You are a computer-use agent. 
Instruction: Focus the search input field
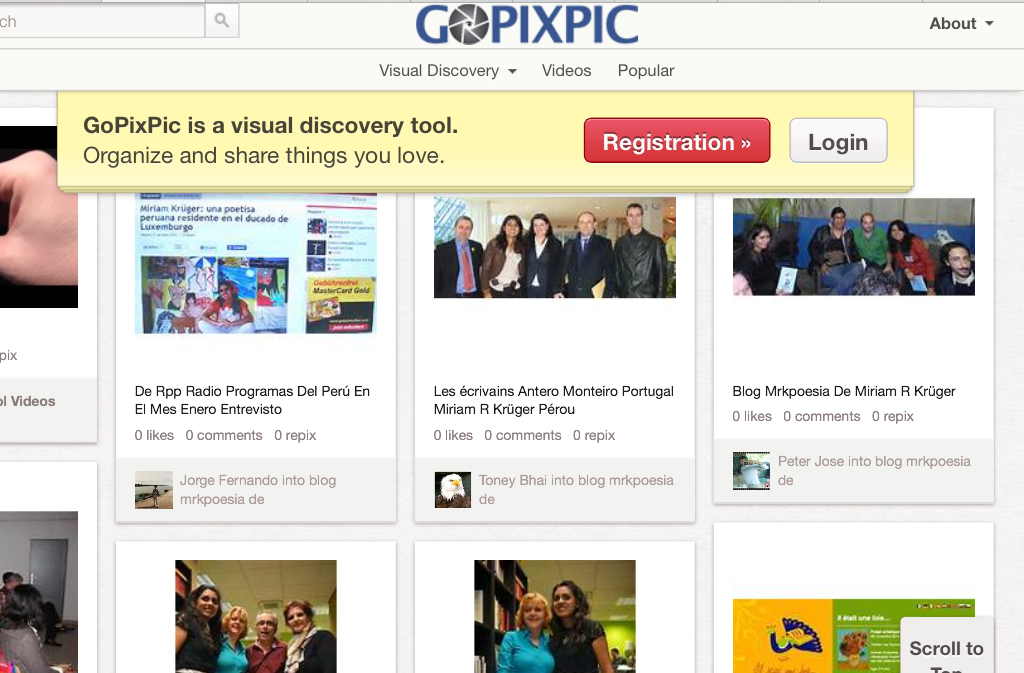102,21
